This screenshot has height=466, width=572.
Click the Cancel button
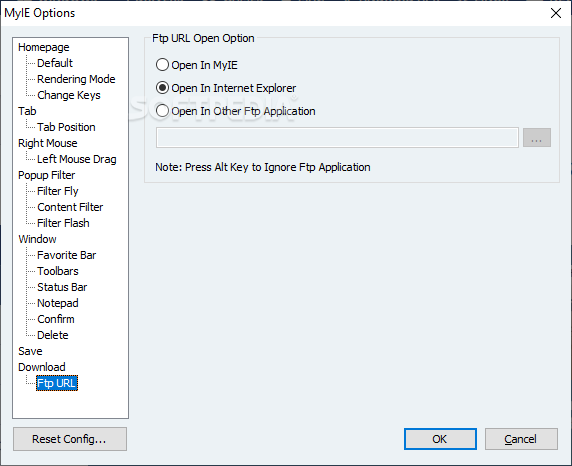pyautogui.click(x=521, y=439)
